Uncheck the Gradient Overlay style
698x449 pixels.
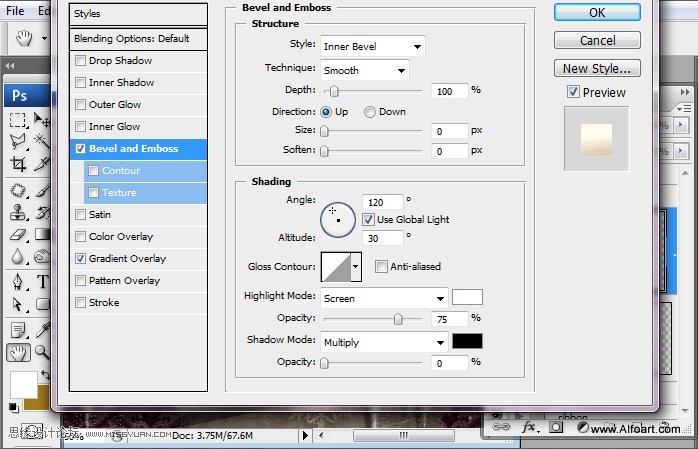[x=81, y=259]
